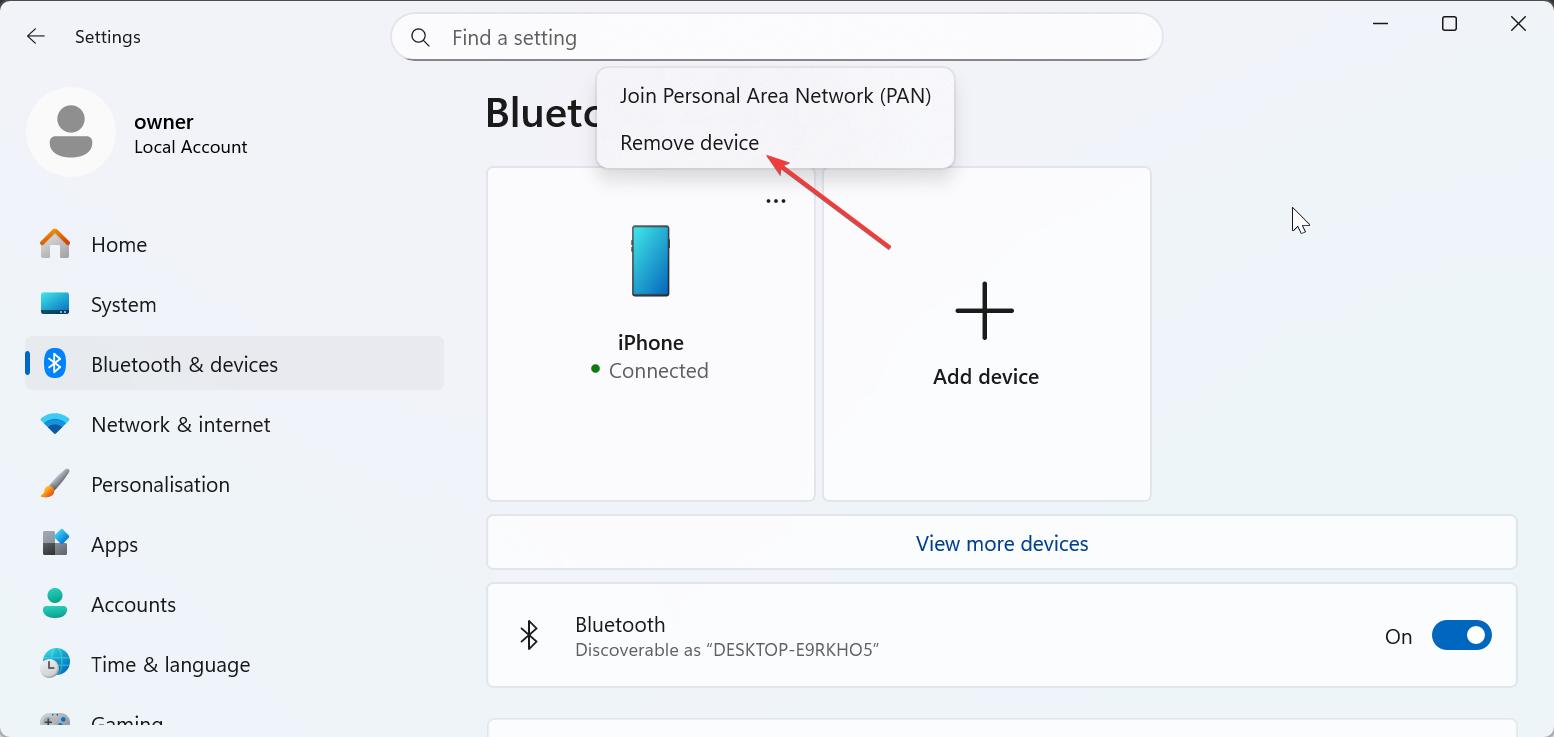Open Personalisation settings

160,485
